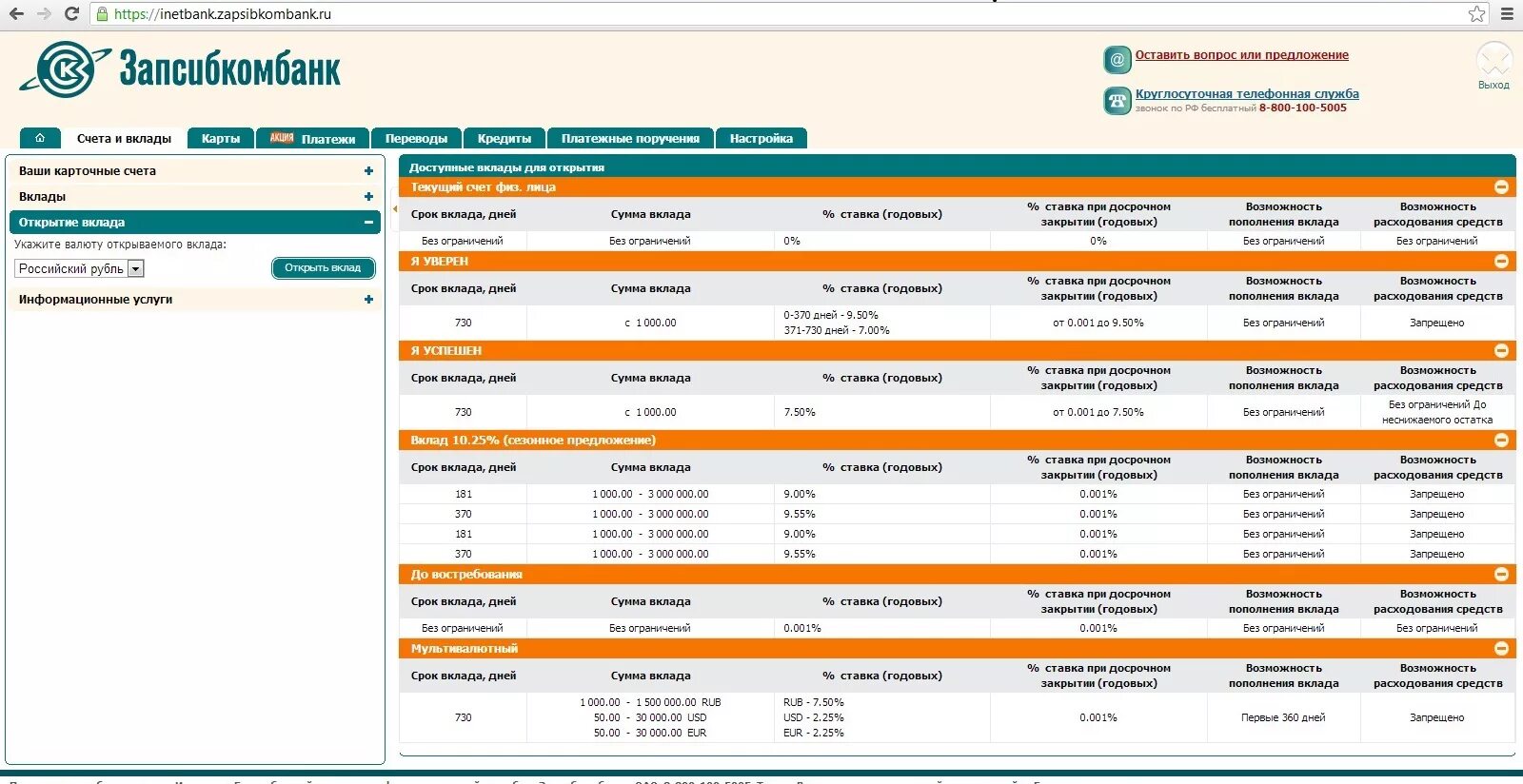
Task: Open the browser menu icon
Action: [x=1507, y=13]
